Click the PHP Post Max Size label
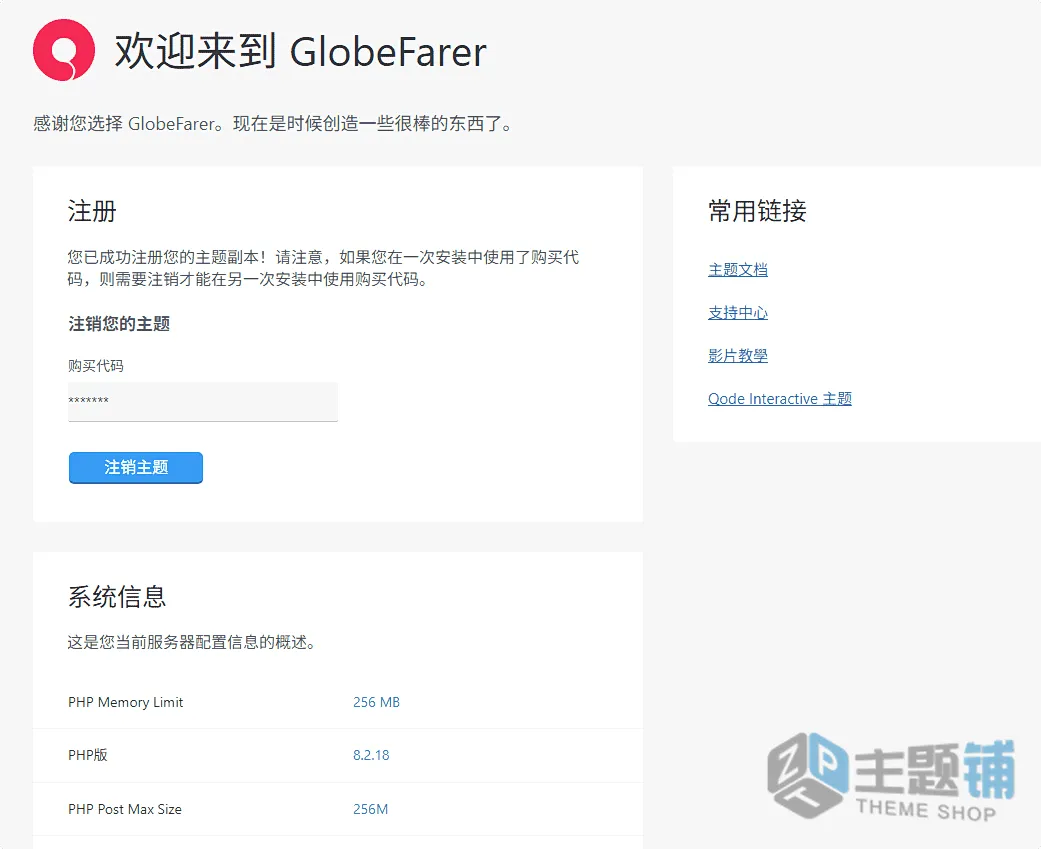1041x849 pixels. click(125, 809)
